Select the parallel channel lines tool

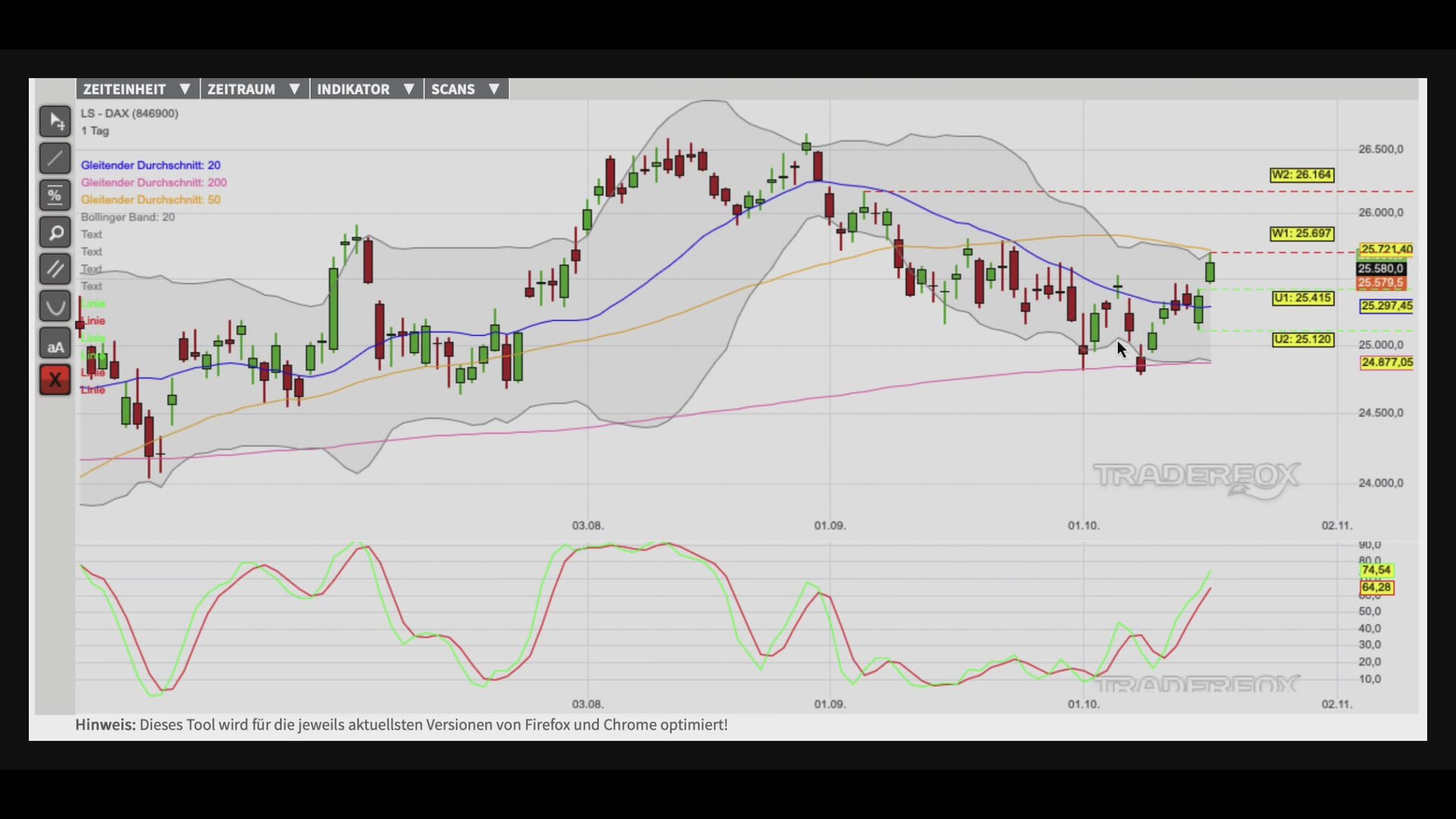(x=55, y=269)
